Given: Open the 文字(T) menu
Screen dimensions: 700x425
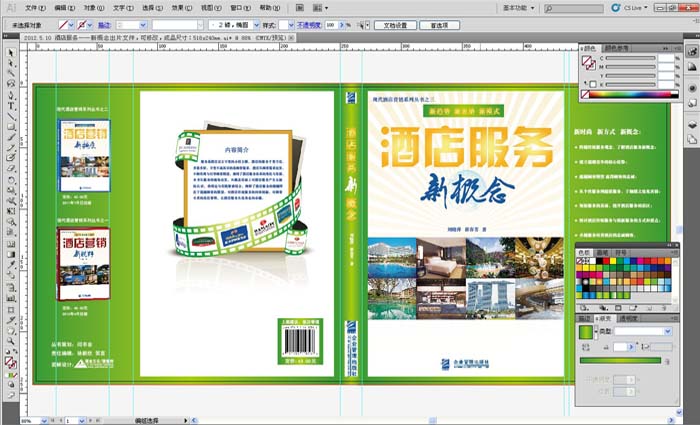Looking at the screenshot, I should point(123,8).
